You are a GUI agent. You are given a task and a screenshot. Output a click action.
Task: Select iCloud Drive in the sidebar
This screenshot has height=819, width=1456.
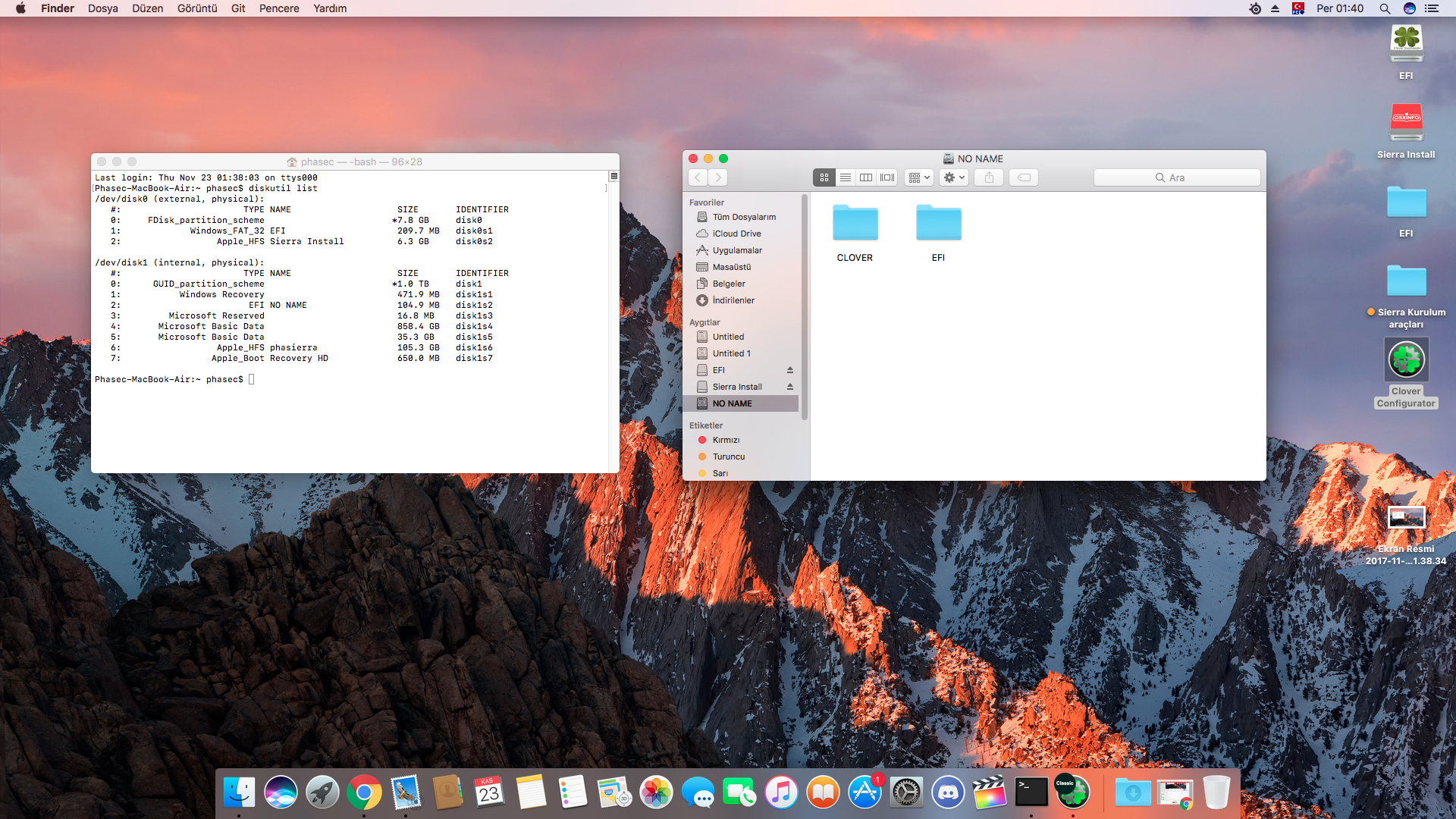735,233
